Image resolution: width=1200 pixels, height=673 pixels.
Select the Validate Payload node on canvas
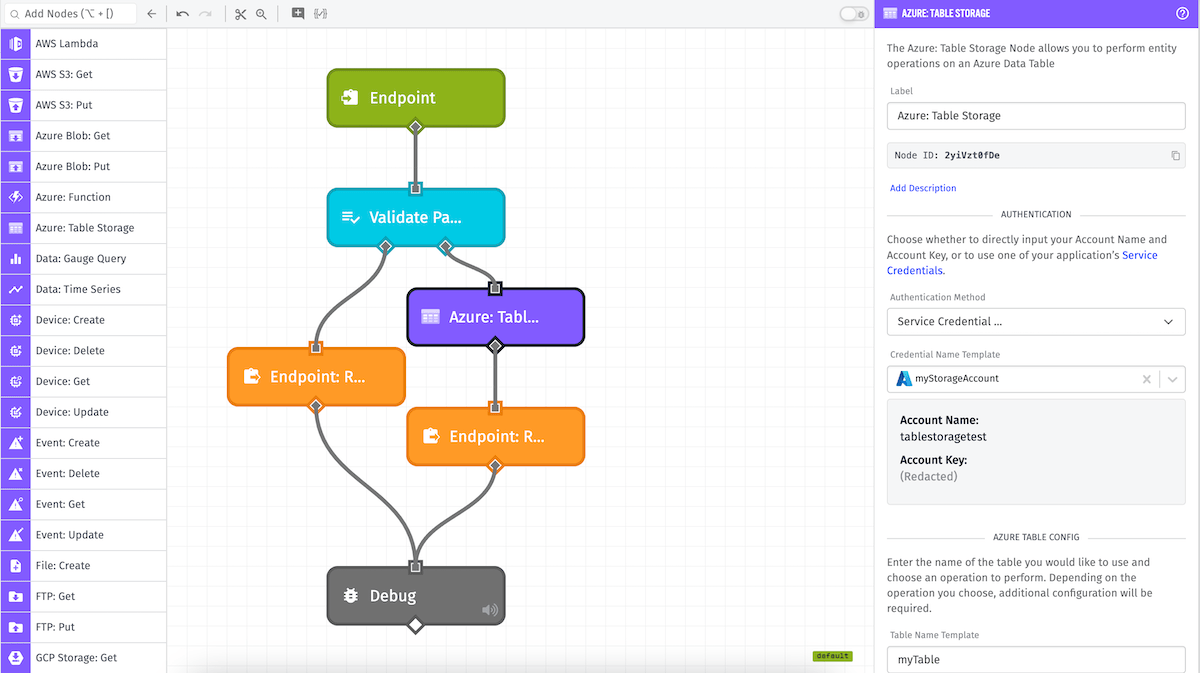pos(416,217)
